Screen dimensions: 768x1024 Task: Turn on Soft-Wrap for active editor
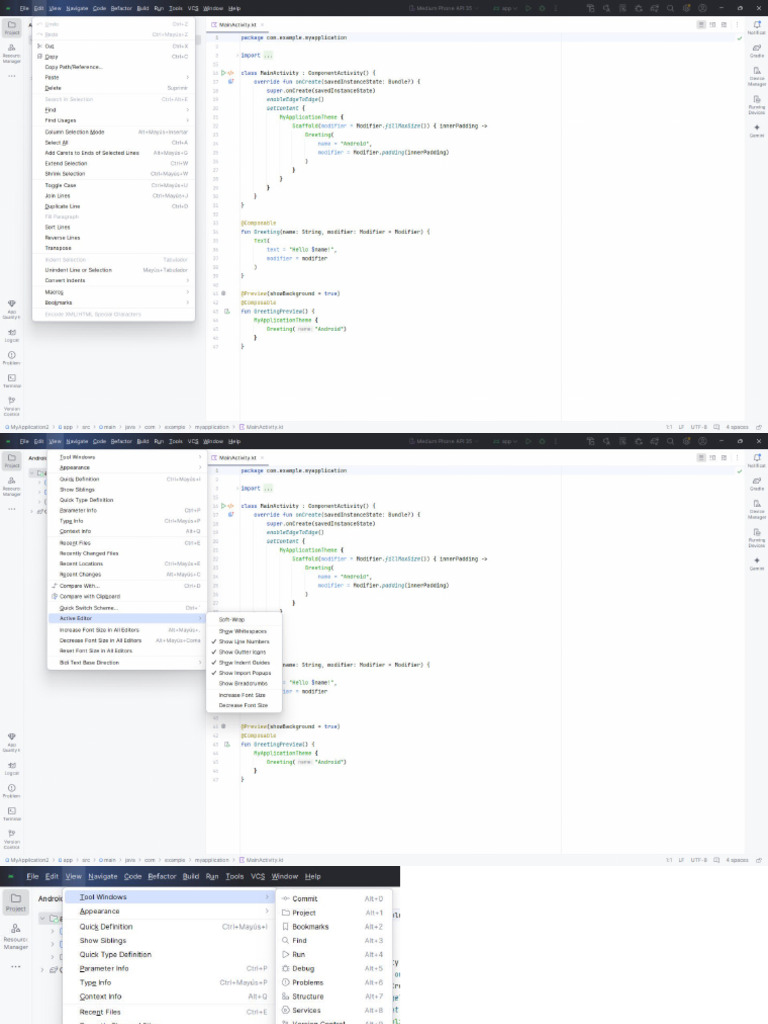coord(232,620)
